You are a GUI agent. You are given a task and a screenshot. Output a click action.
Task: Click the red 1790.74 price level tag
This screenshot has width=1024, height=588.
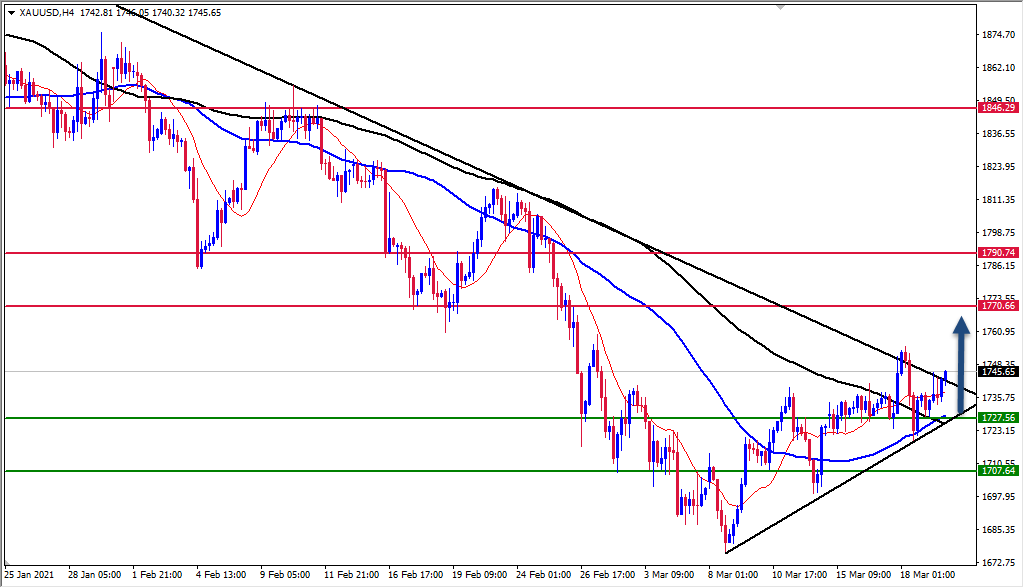point(999,253)
